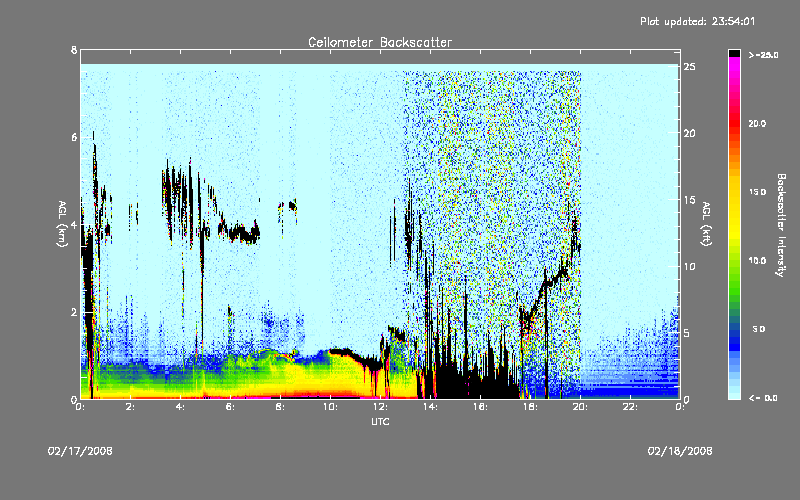
Task: Select the '12:' hour tick on the UTC axis
Action: [x=381, y=407]
